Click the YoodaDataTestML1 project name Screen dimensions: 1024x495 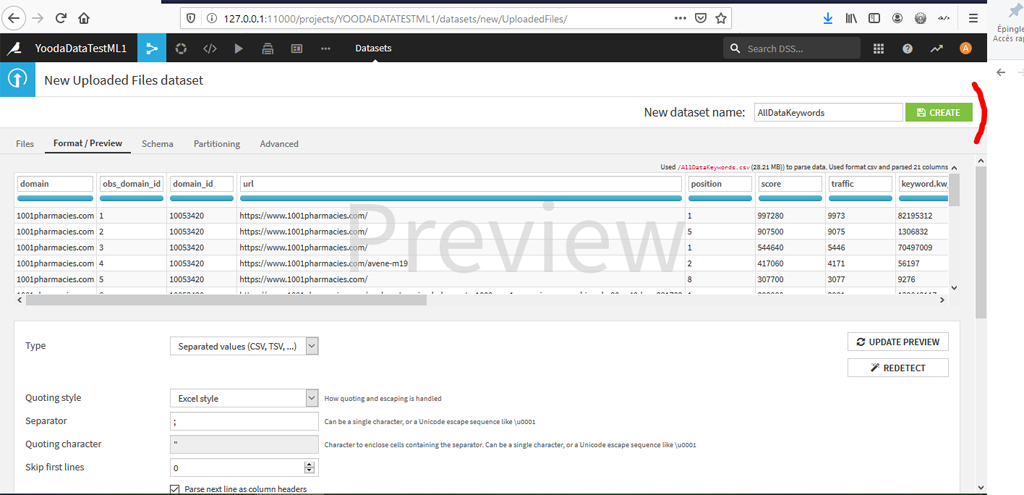tap(81, 48)
